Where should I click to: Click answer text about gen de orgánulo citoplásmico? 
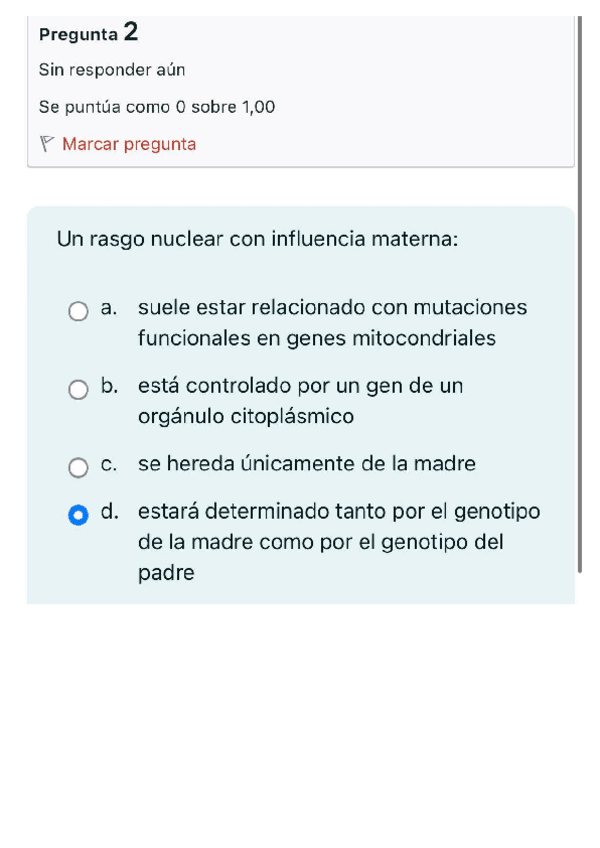[300, 400]
